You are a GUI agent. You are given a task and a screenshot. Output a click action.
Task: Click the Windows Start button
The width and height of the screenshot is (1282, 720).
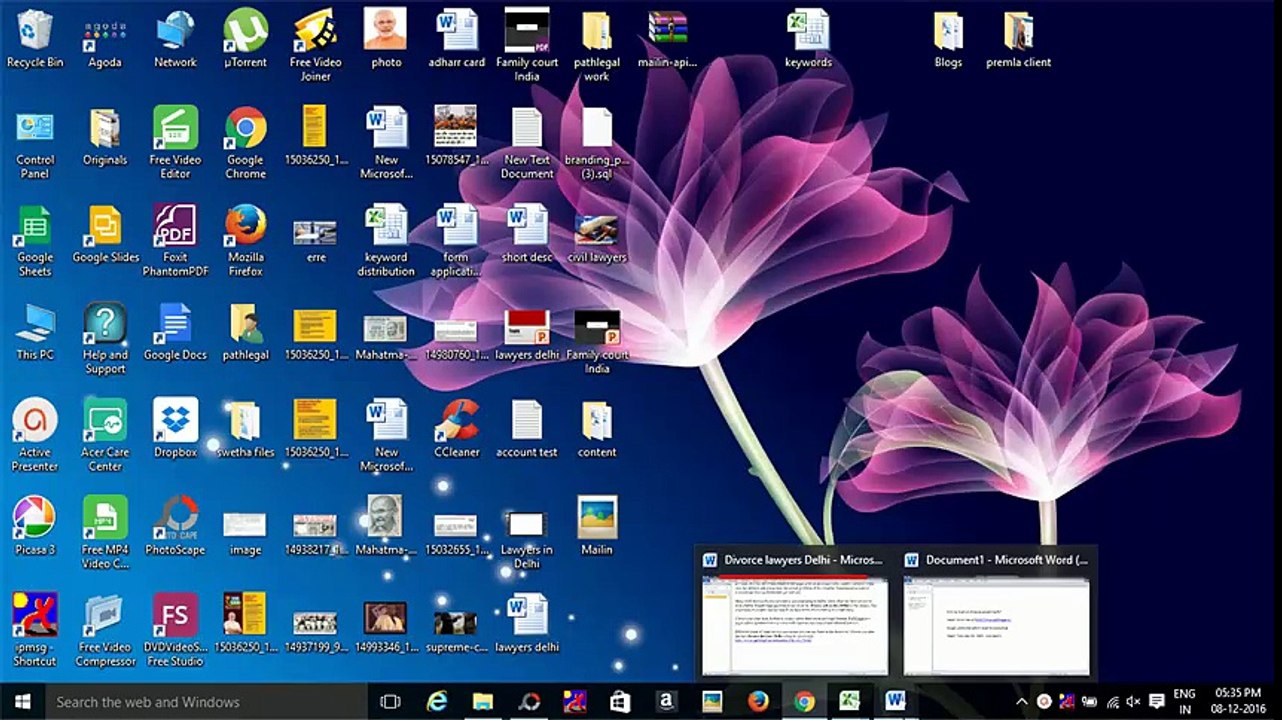coord(22,701)
